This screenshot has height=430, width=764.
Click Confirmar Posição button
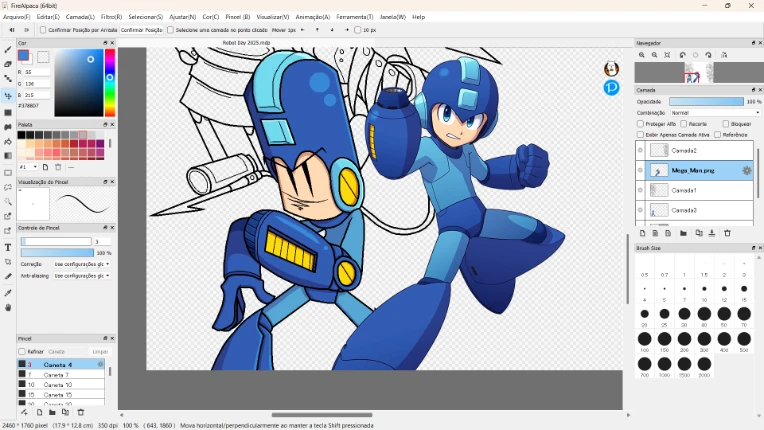click(141, 30)
